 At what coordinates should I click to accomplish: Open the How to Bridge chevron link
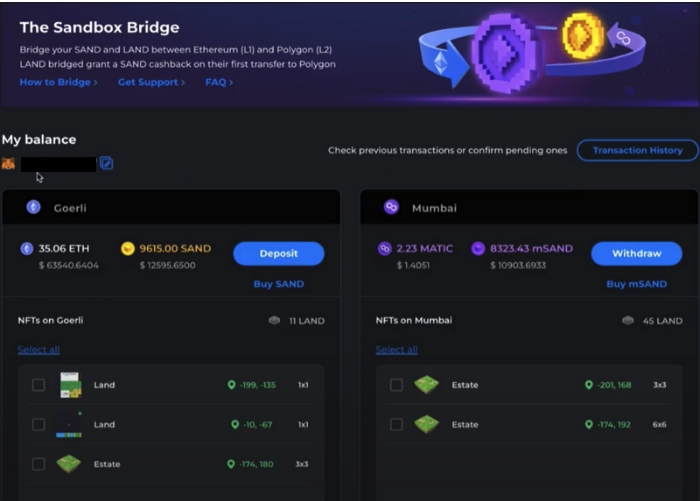pyautogui.click(x=58, y=82)
